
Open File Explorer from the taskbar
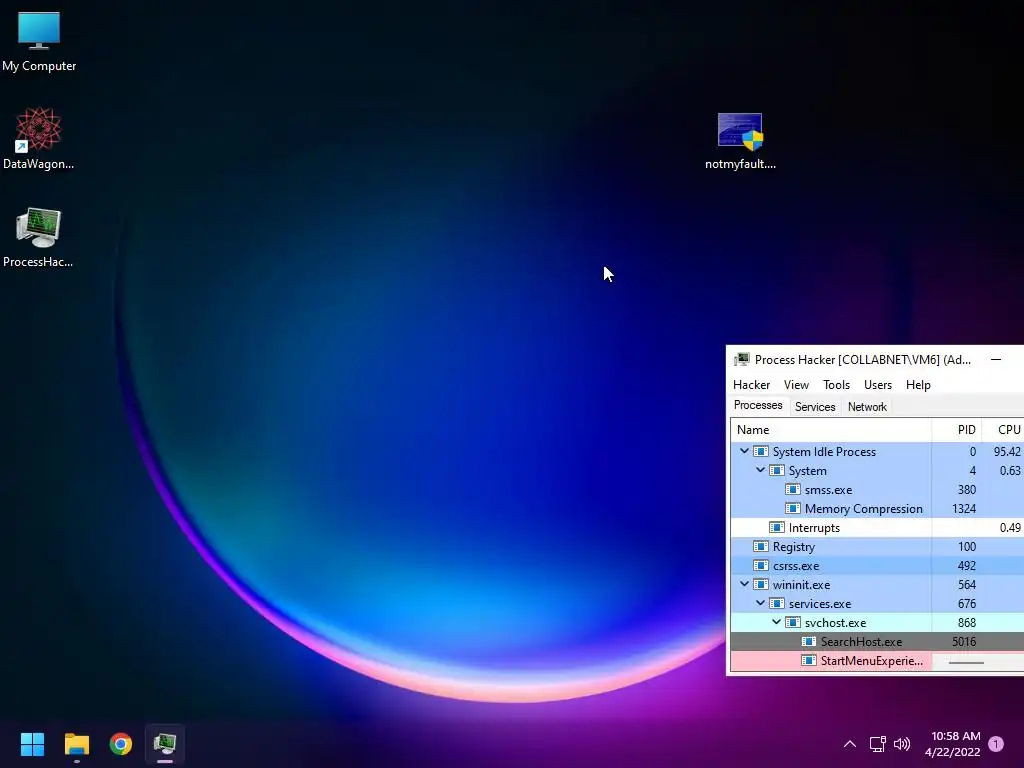[76, 744]
